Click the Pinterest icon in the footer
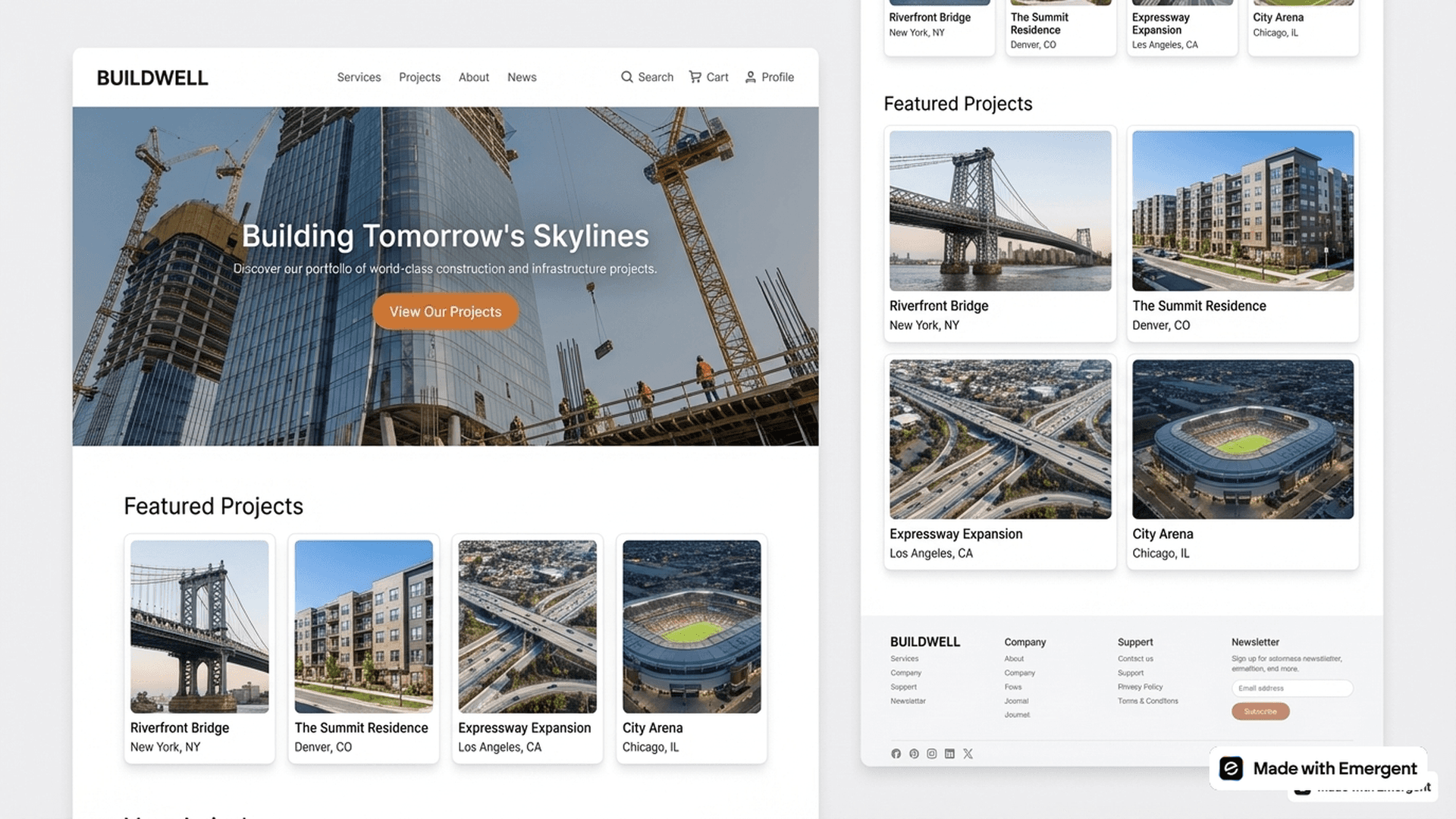Image resolution: width=1456 pixels, height=819 pixels. point(914,753)
